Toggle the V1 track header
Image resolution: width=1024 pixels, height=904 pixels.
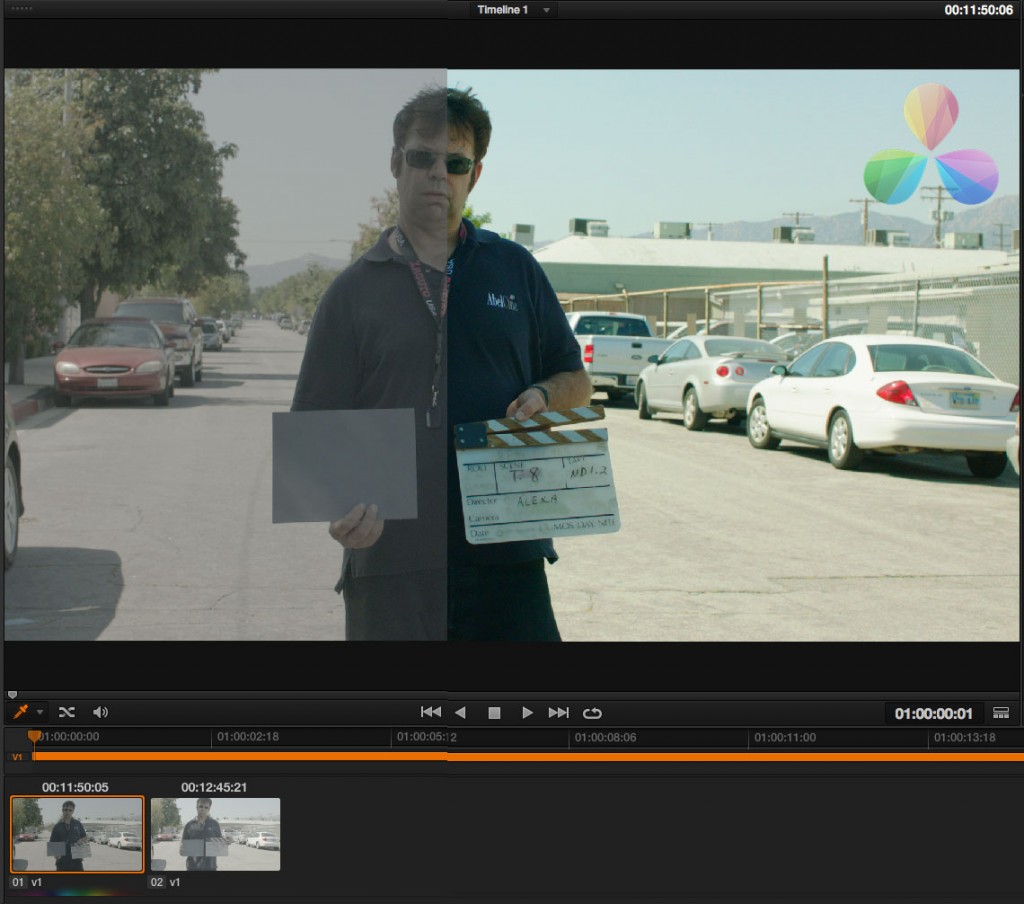click(16, 757)
